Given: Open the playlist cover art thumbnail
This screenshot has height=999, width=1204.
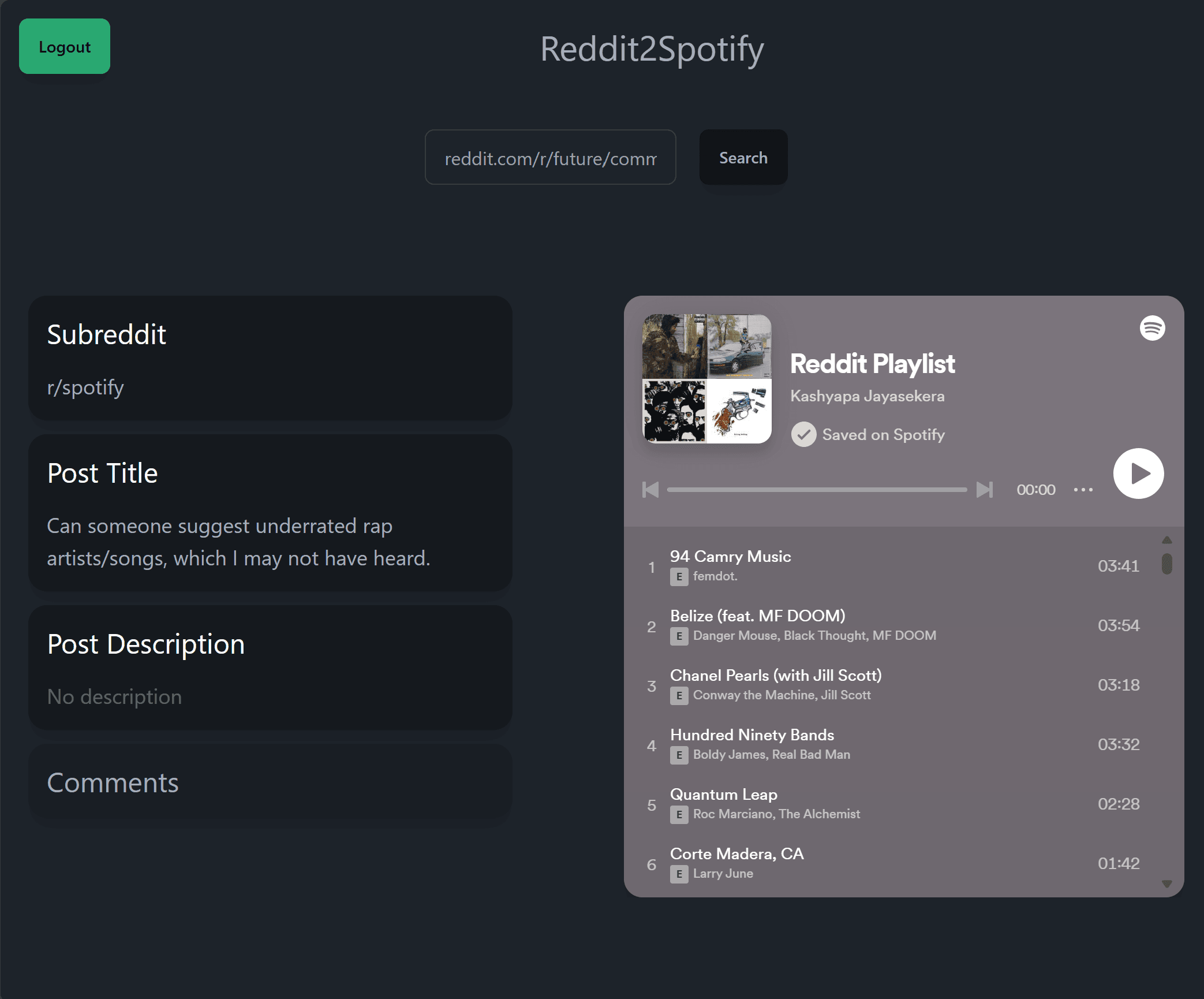Looking at the screenshot, I should pyautogui.click(x=707, y=379).
